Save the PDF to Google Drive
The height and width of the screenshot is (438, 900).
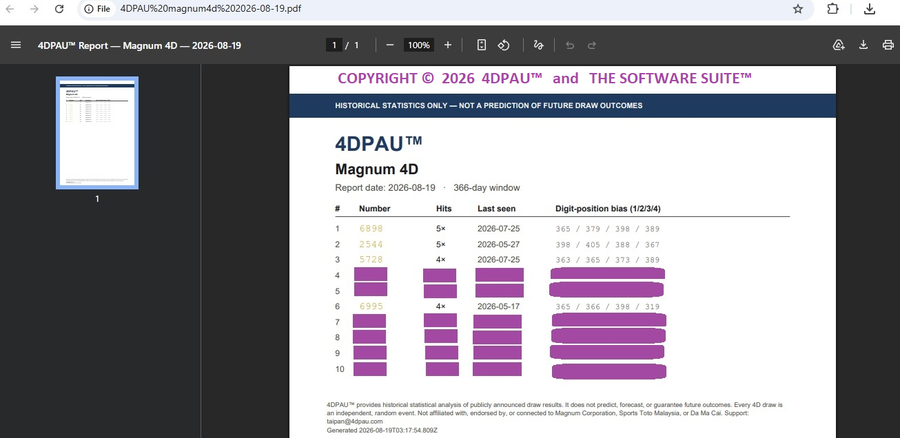point(839,45)
